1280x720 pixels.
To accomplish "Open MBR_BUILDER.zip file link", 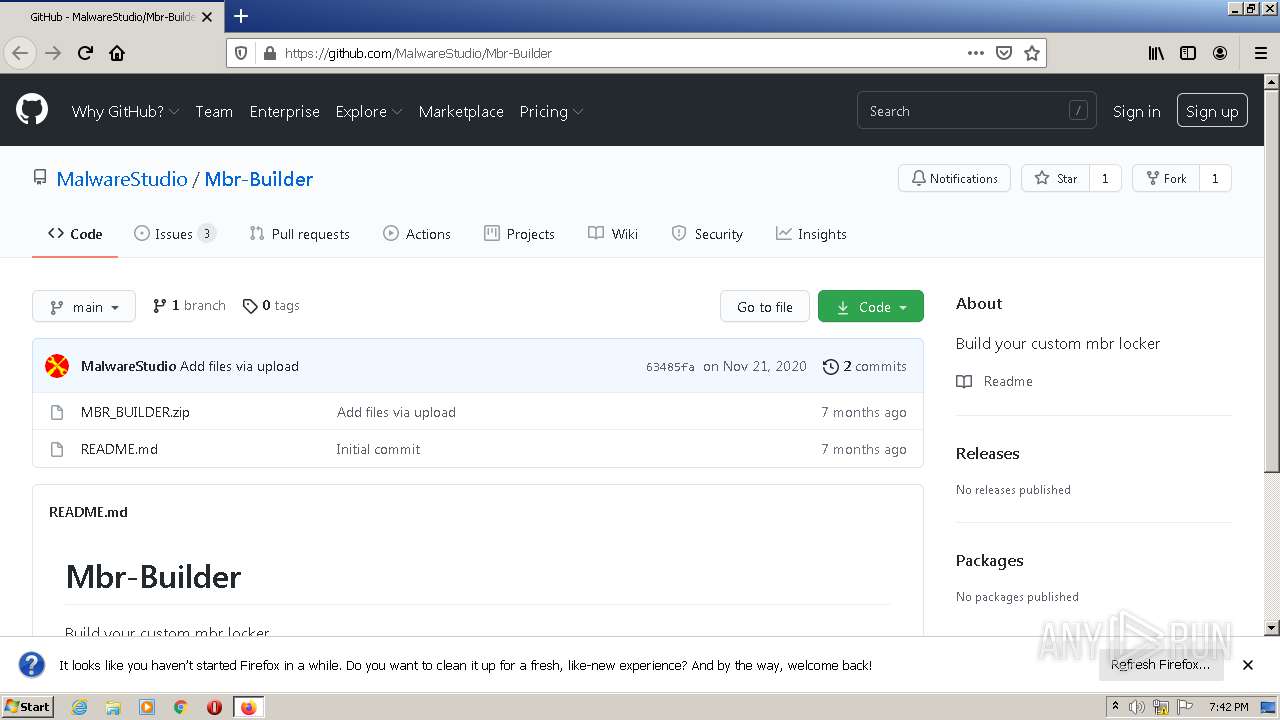I will tap(135, 412).
